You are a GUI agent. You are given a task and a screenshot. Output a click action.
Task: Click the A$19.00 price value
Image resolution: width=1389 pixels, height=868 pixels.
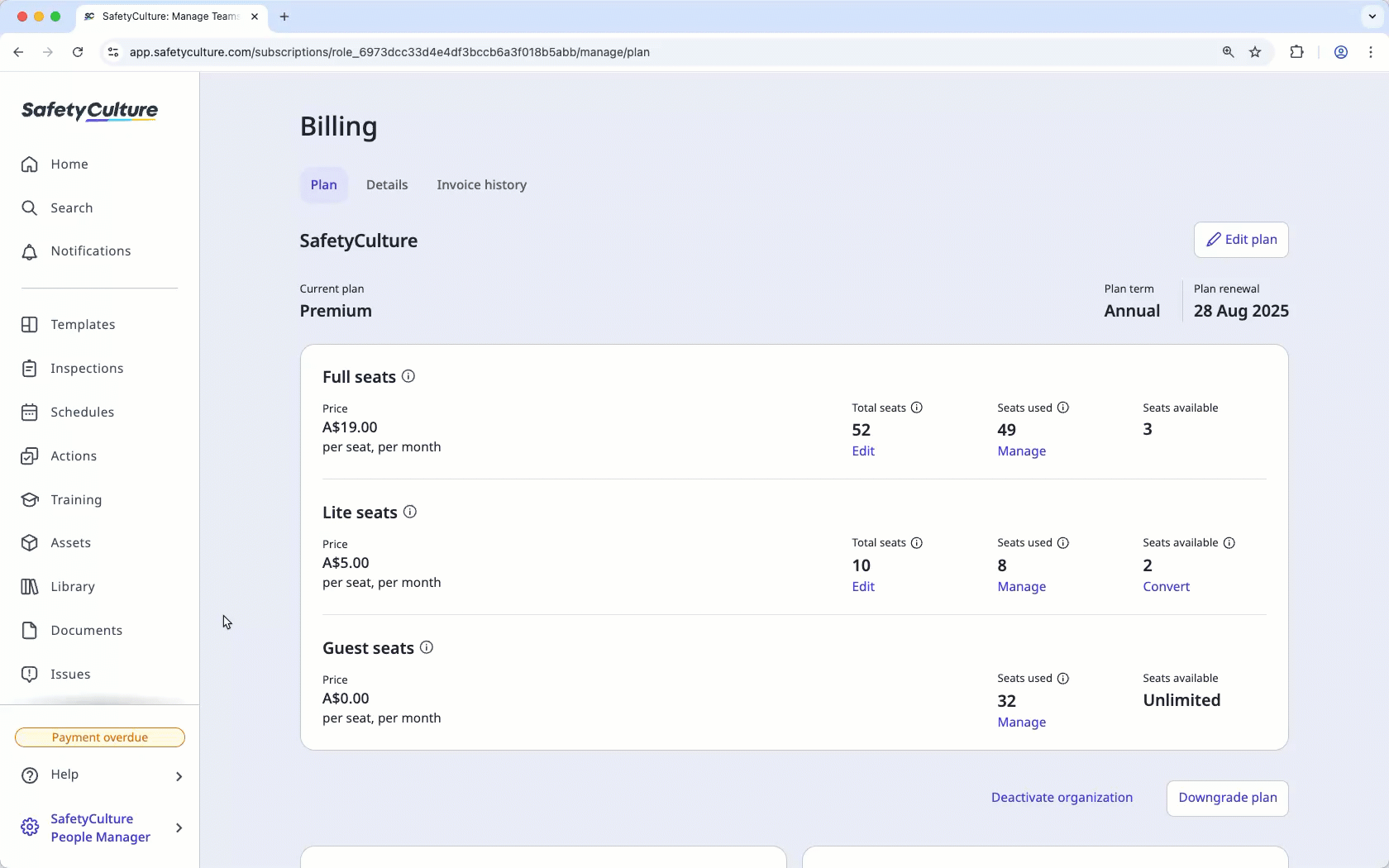(x=350, y=427)
